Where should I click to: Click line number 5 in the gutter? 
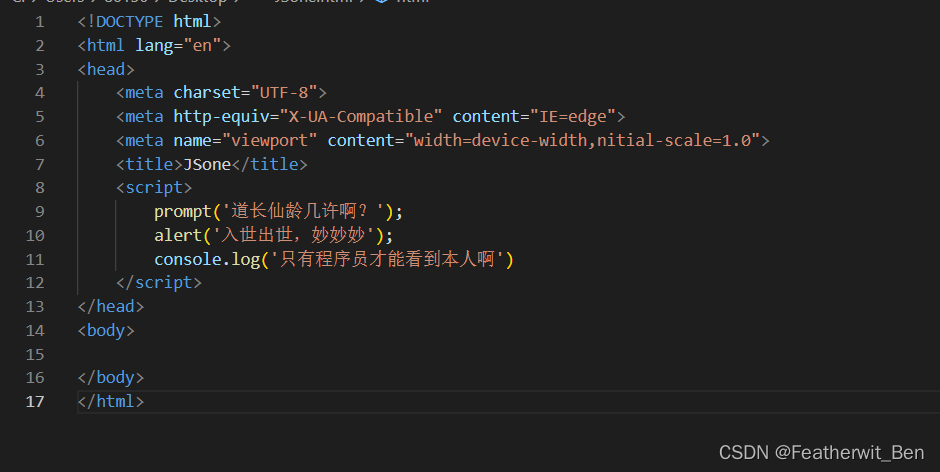[40, 117]
